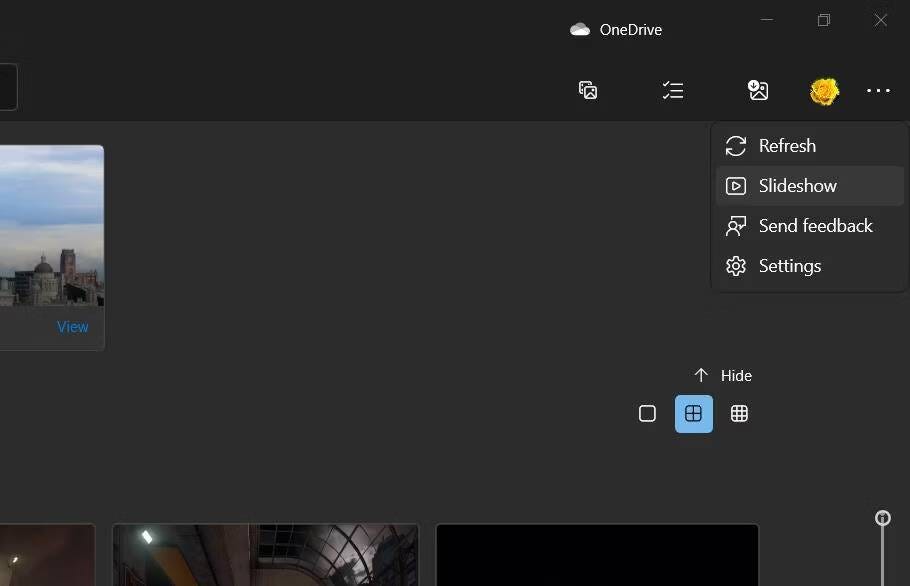Click the View link on the photo card

click(72, 327)
